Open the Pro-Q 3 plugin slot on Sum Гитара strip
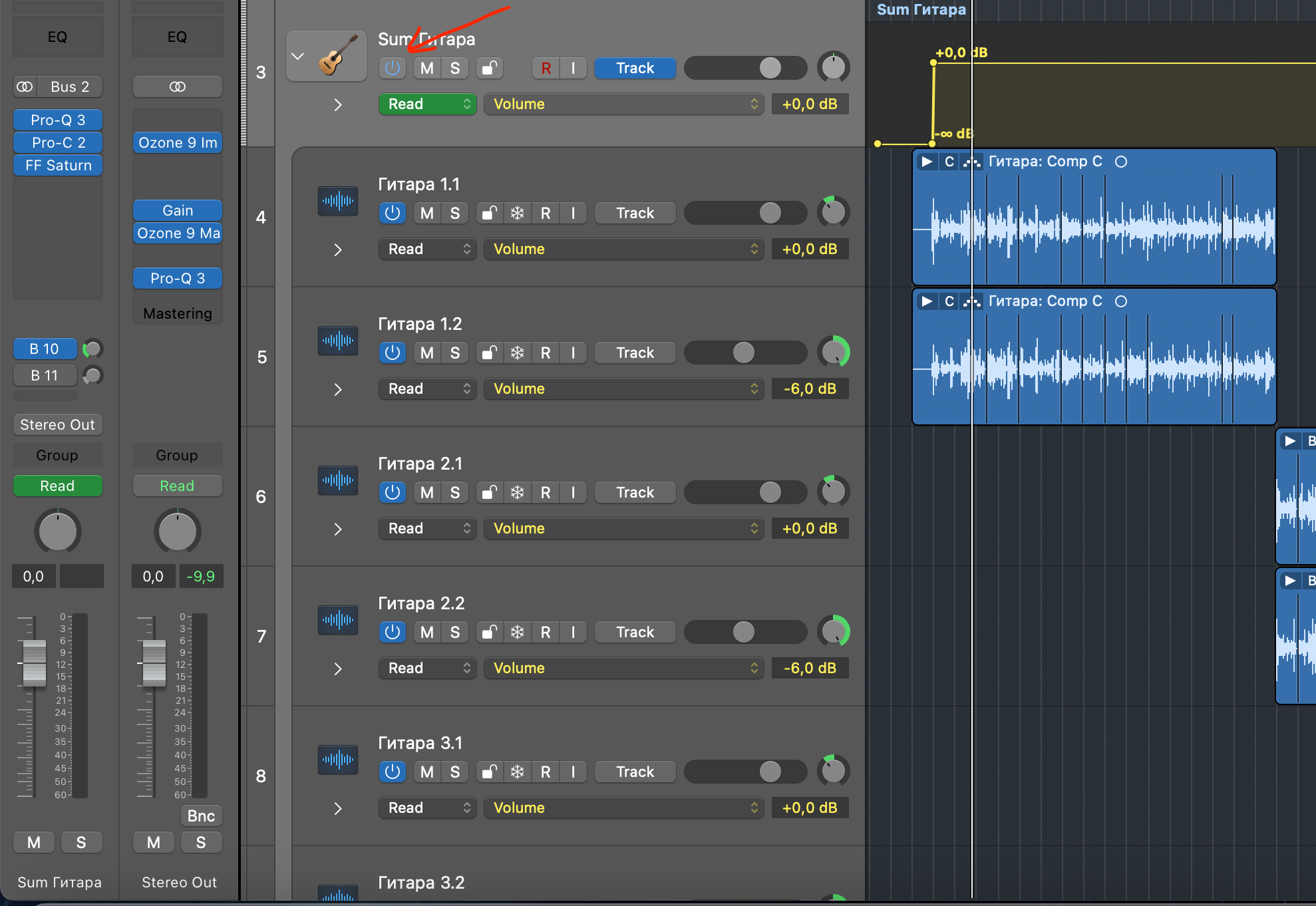The height and width of the screenshot is (906, 1316). coord(58,120)
